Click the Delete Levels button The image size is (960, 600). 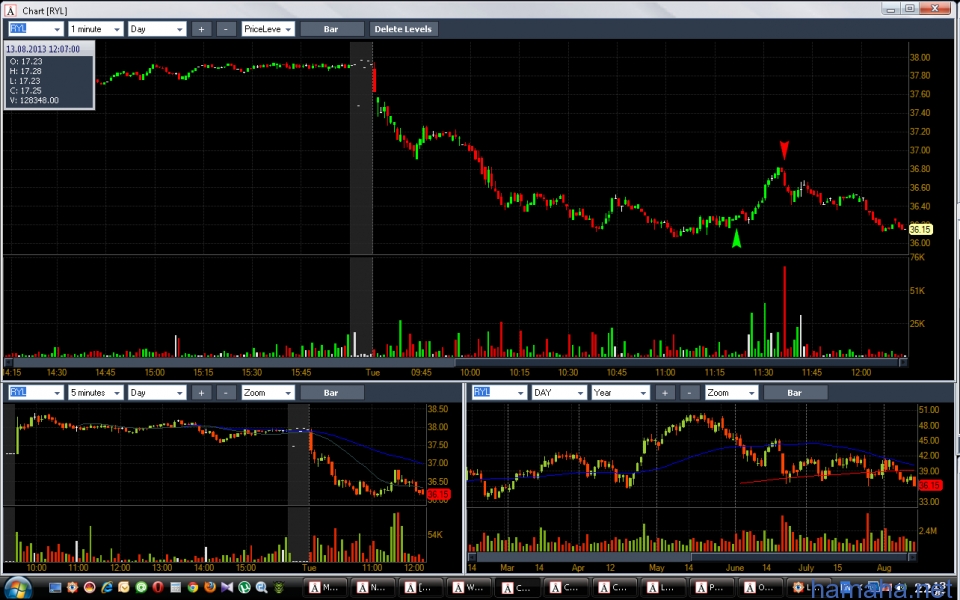[403, 29]
